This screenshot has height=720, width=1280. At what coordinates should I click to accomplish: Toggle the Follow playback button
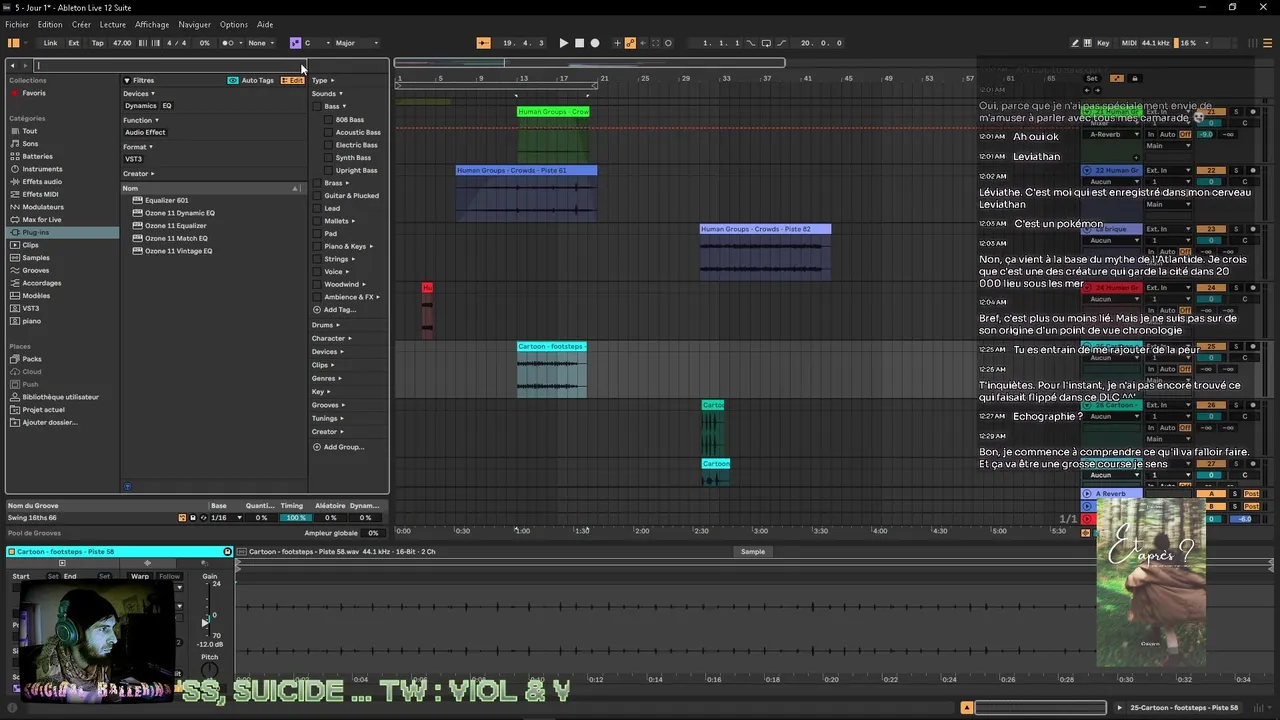484,43
